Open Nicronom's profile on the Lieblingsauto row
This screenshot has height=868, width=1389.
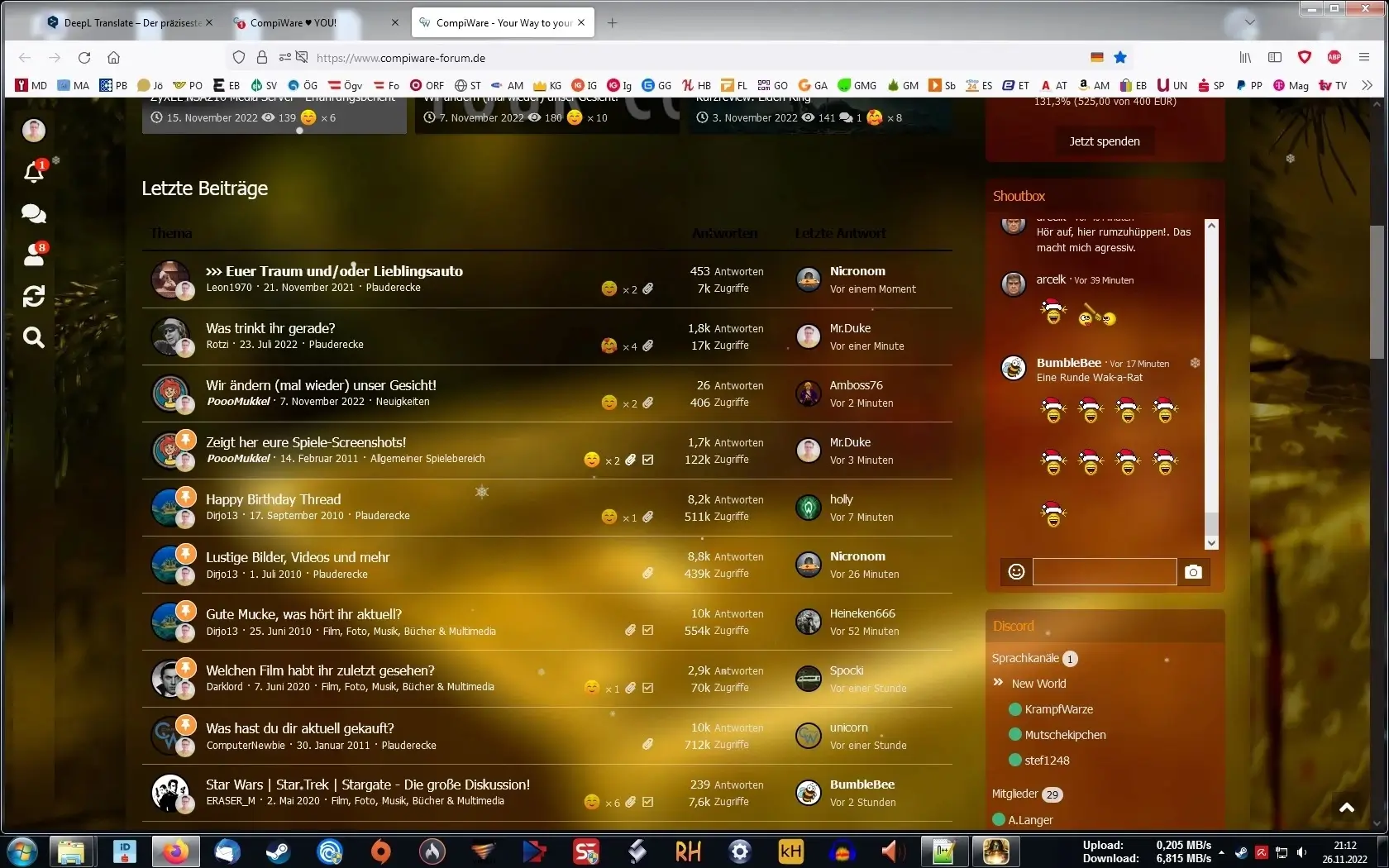[x=857, y=271]
